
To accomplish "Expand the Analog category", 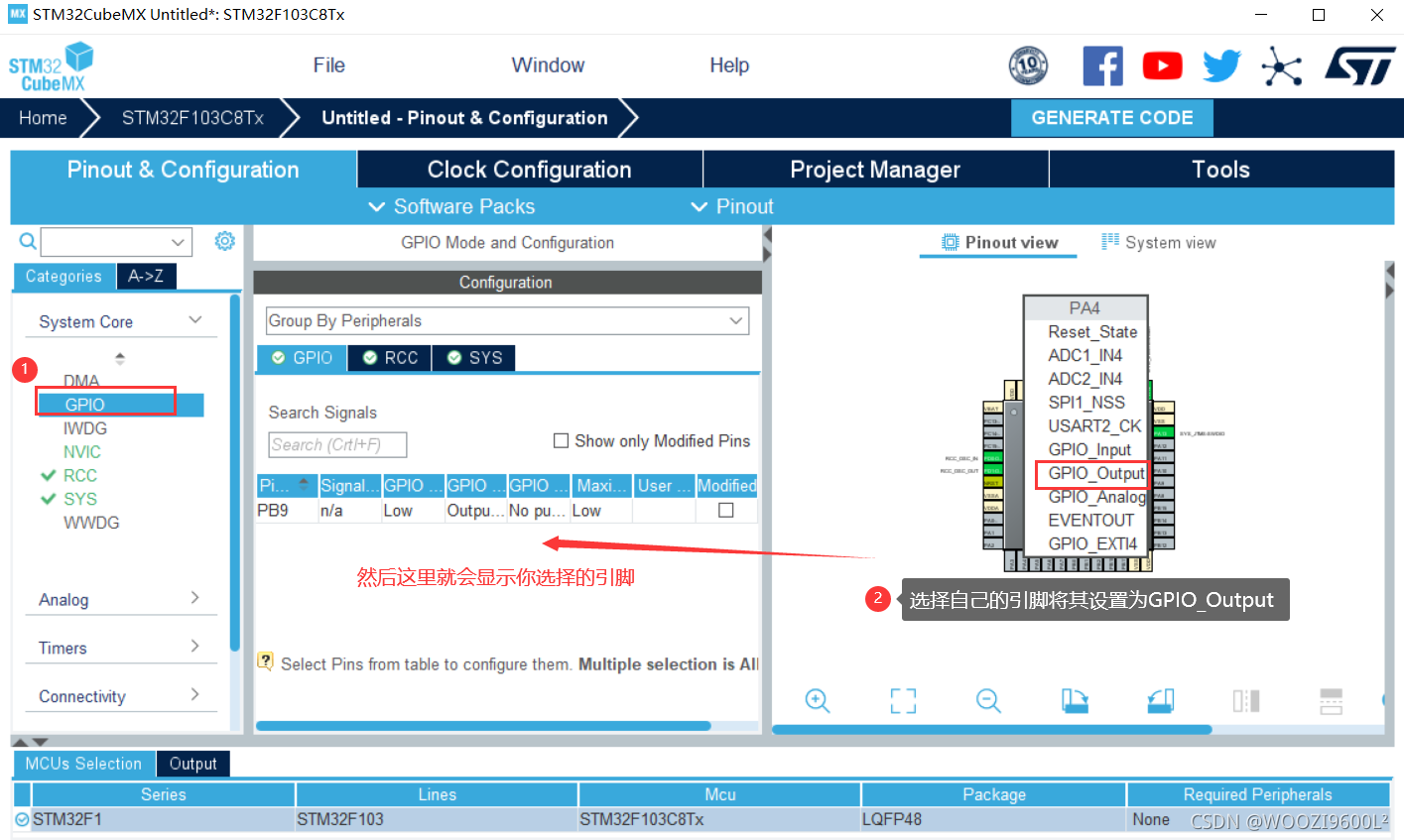I will [195, 598].
